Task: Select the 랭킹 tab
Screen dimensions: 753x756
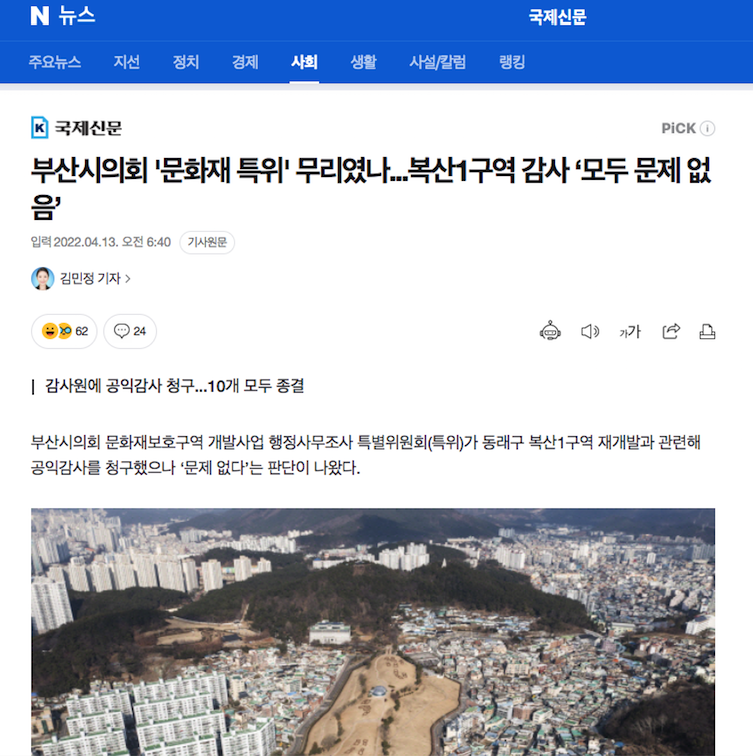Action: (x=512, y=62)
